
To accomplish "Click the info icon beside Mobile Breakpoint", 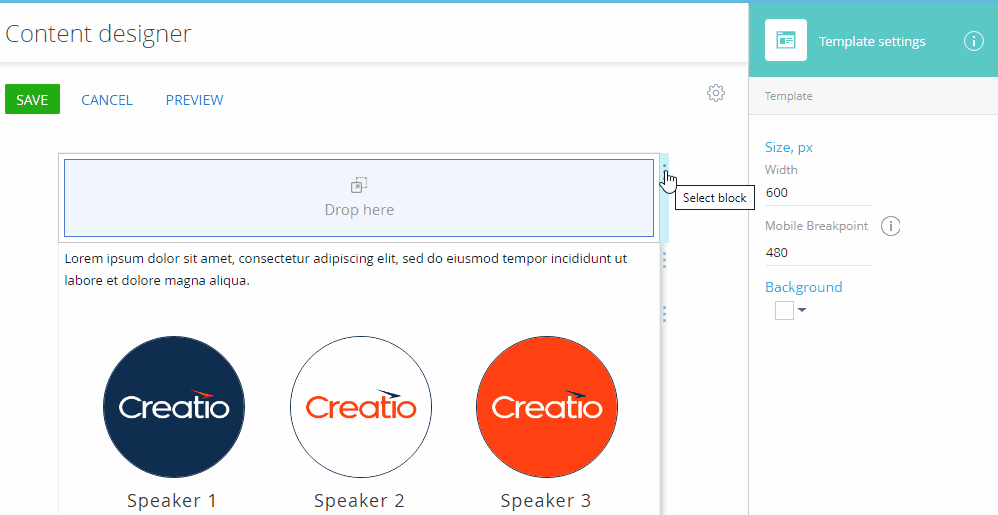I will [890, 226].
